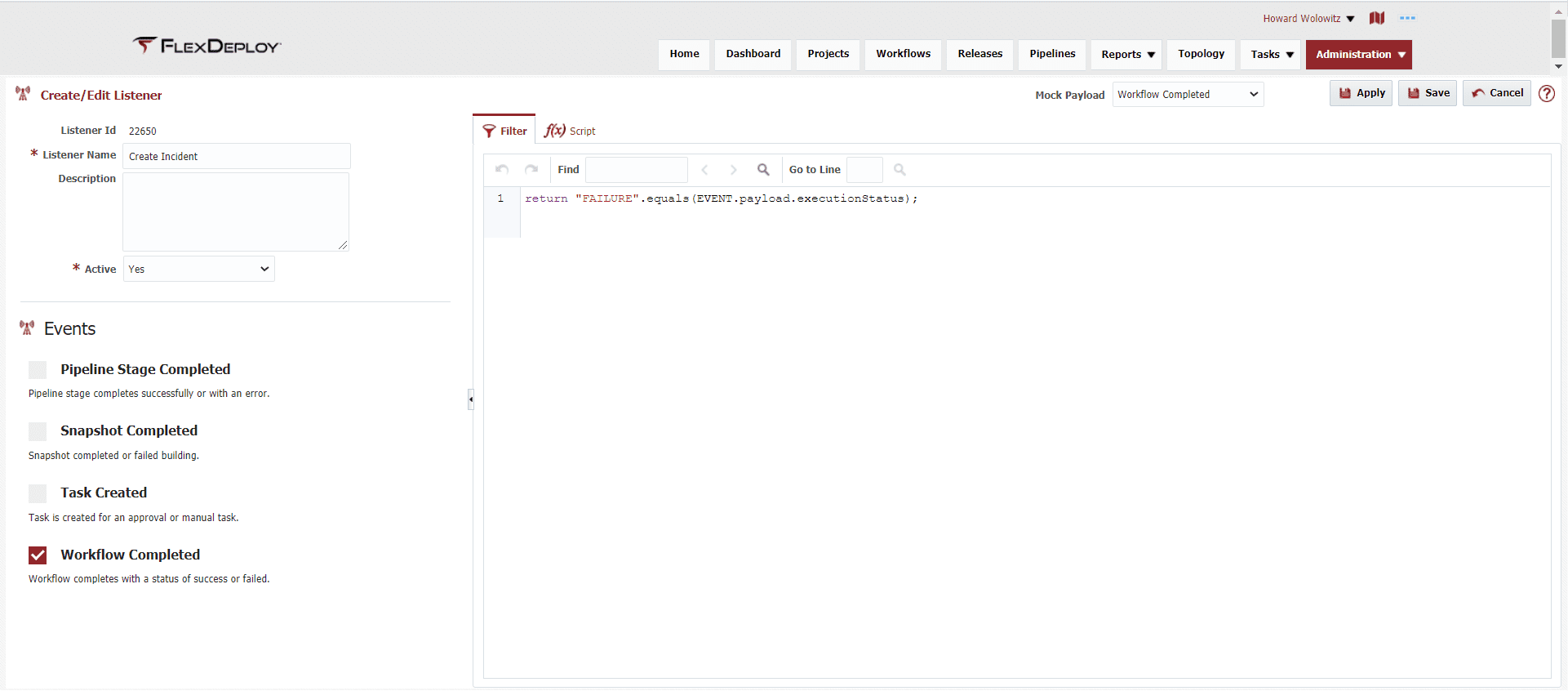Click the help question mark icon
This screenshot has height=691, width=1568.
(1547, 93)
